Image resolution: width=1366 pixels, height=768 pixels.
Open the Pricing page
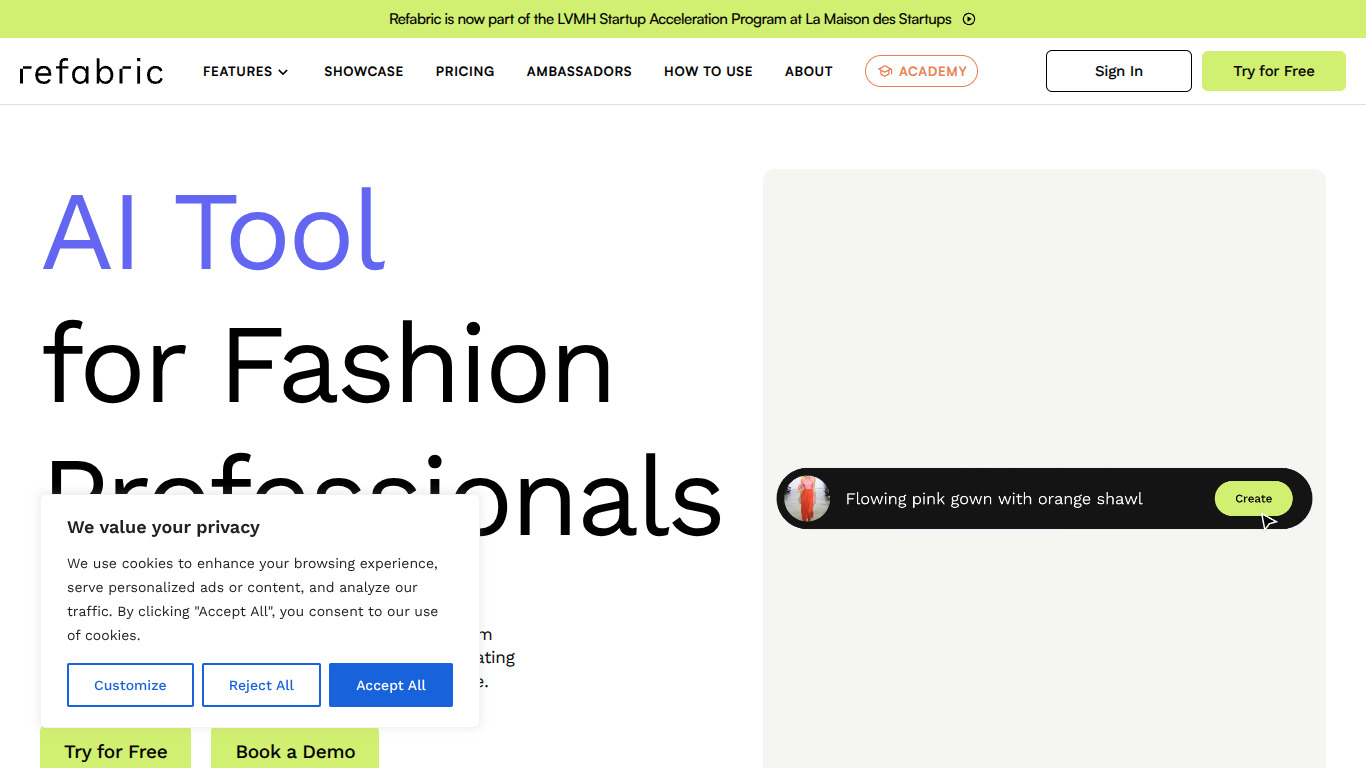click(465, 71)
